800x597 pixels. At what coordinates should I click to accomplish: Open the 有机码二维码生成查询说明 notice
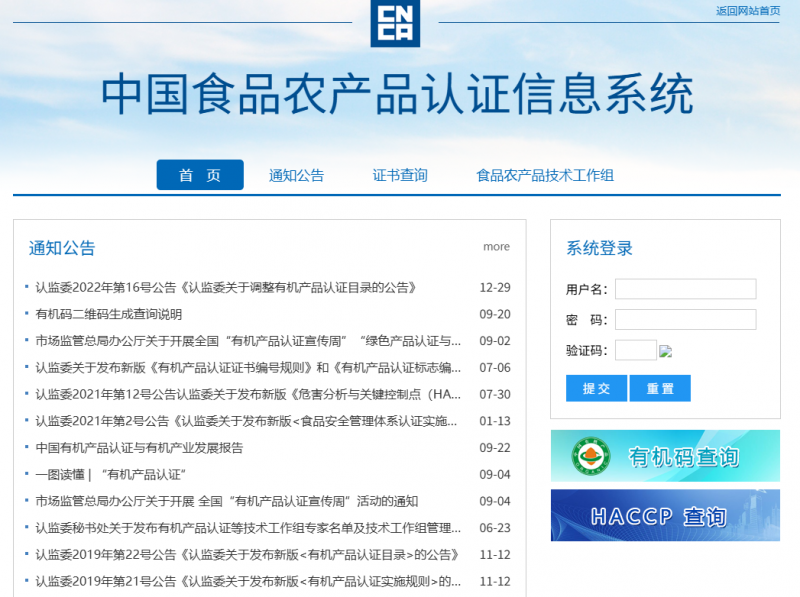point(109,314)
